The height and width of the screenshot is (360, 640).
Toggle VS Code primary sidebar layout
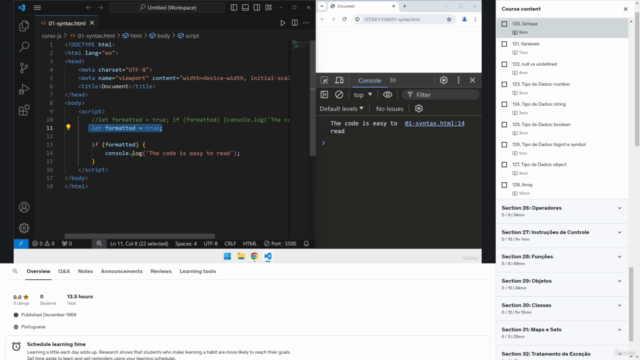[234, 7]
